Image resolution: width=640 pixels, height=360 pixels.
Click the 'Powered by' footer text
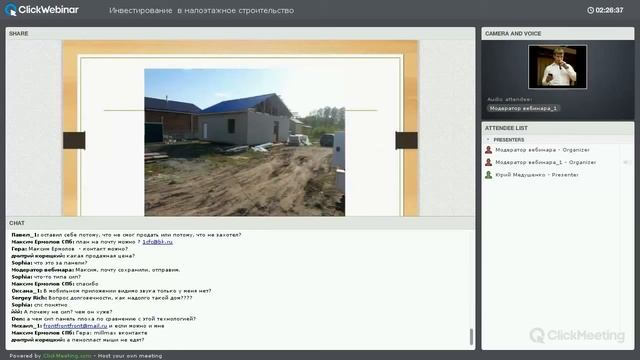click(x=25, y=356)
